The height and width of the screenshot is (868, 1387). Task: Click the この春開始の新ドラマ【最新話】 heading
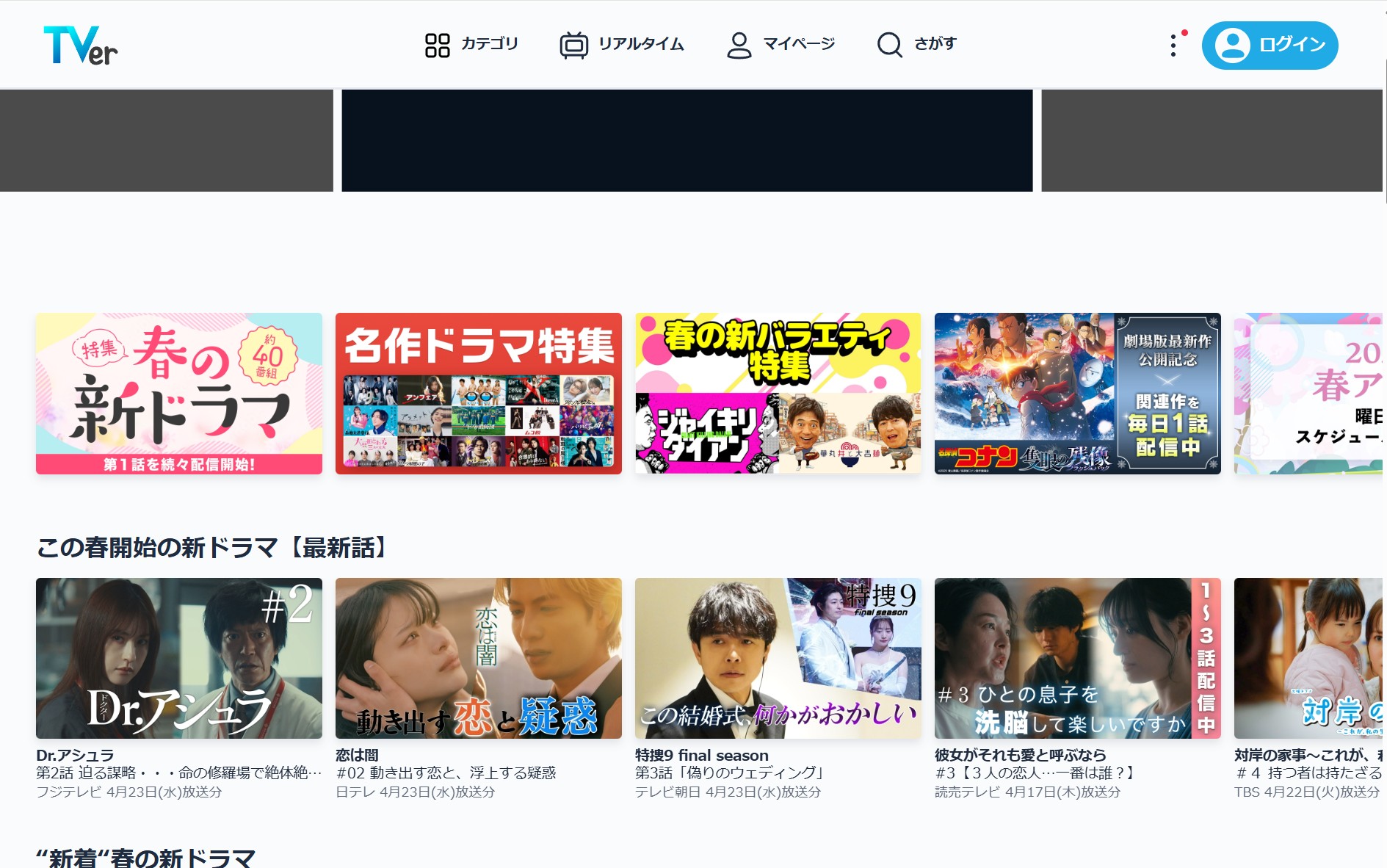coord(214,547)
